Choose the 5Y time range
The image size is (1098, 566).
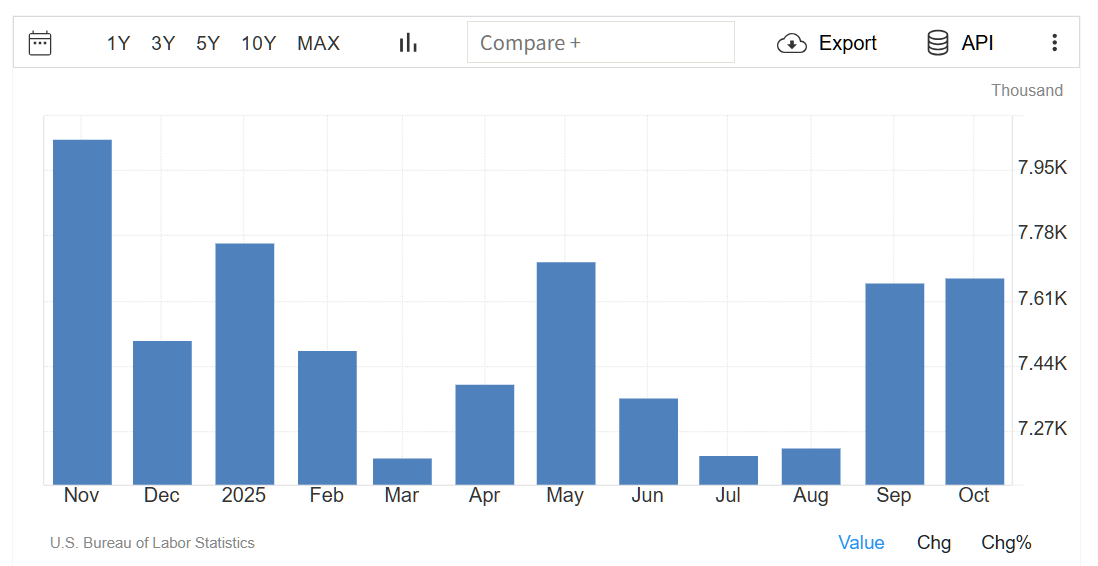(x=208, y=43)
